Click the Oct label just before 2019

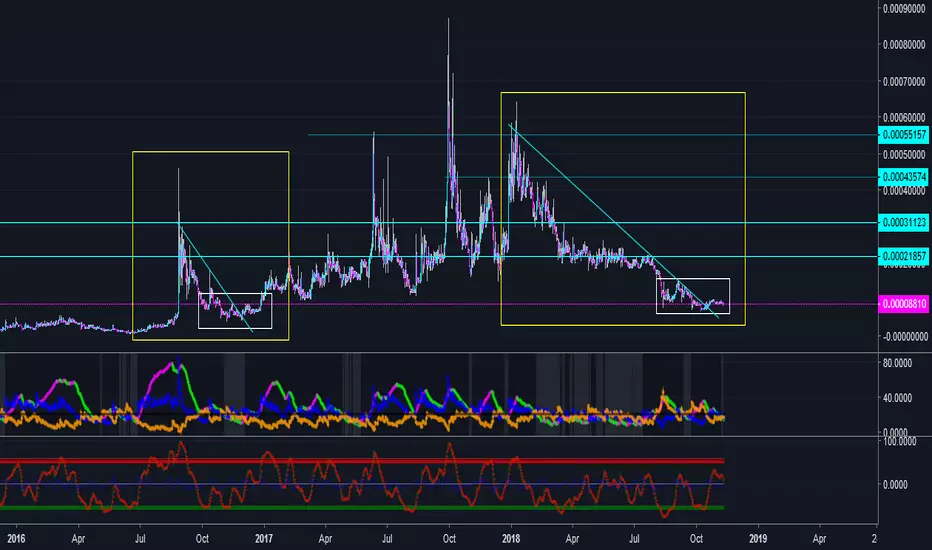pos(696,539)
